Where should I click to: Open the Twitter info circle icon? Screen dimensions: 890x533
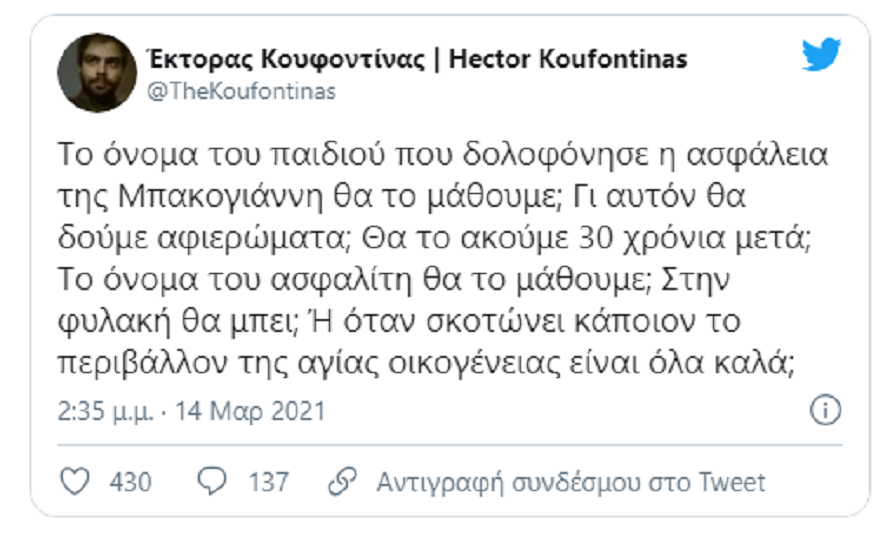(x=825, y=410)
